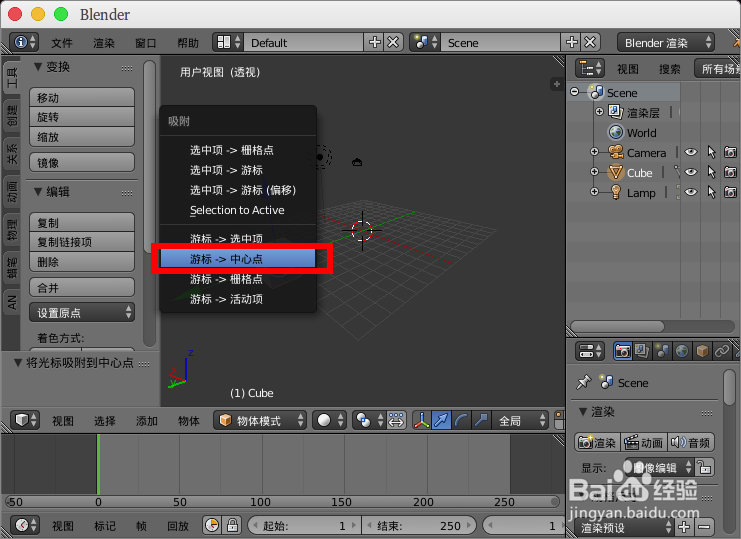
Task: Add a new scene with plus button
Action: click(571, 43)
